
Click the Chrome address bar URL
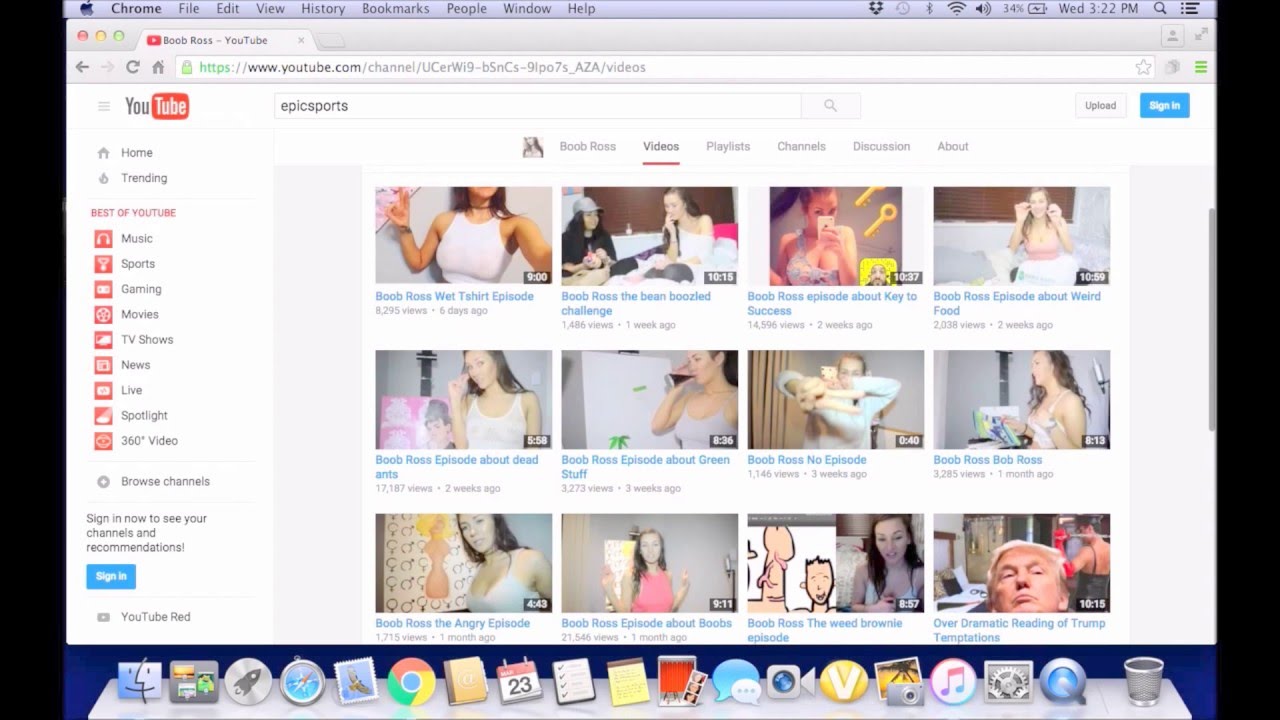pos(422,67)
